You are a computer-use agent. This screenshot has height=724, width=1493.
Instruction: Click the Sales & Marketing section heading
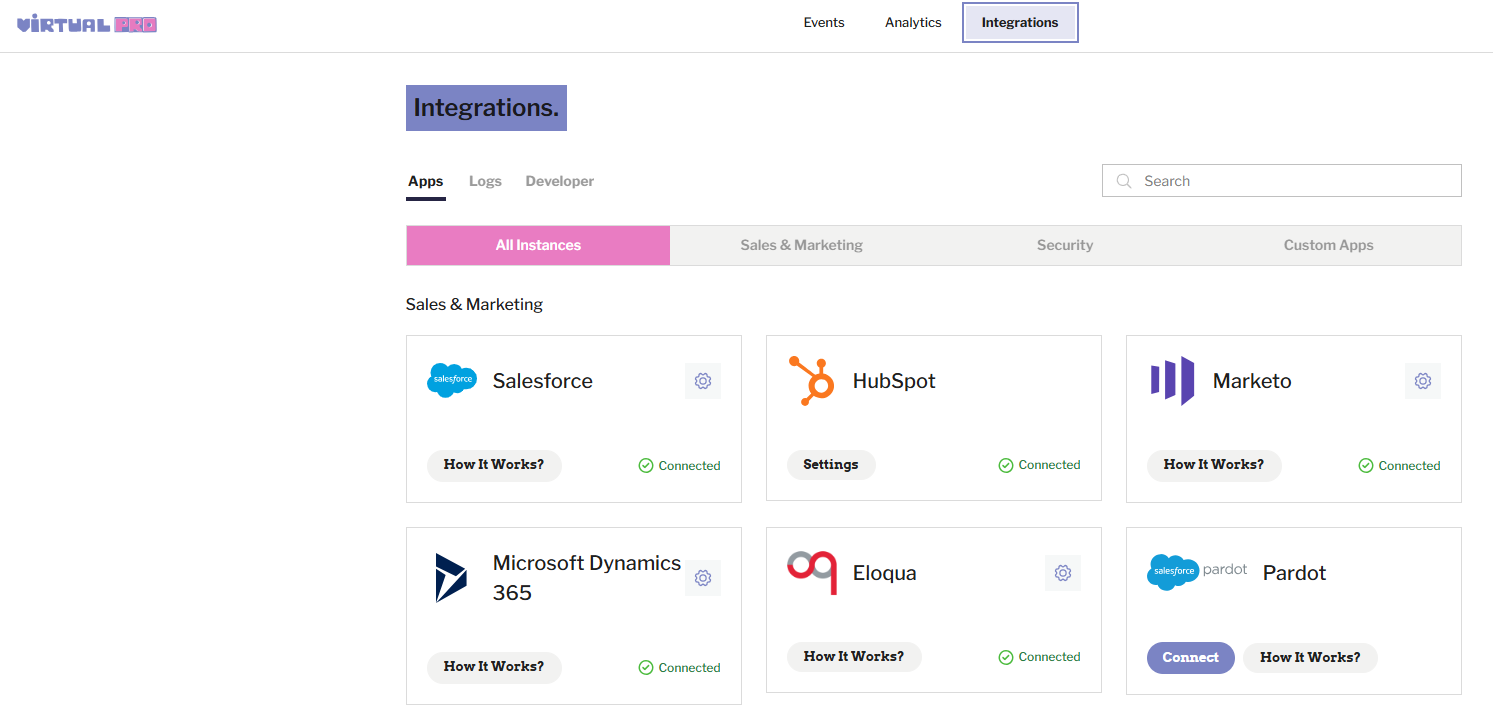[x=474, y=304]
